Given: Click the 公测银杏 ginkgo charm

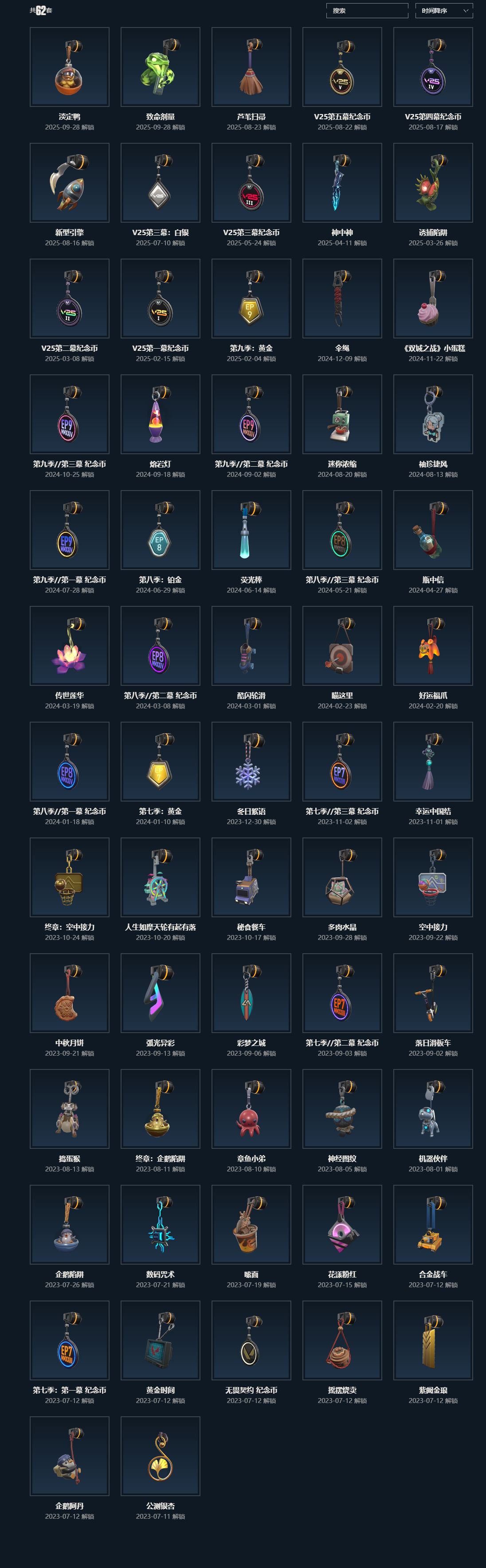Looking at the screenshot, I should tap(161, 1456).
